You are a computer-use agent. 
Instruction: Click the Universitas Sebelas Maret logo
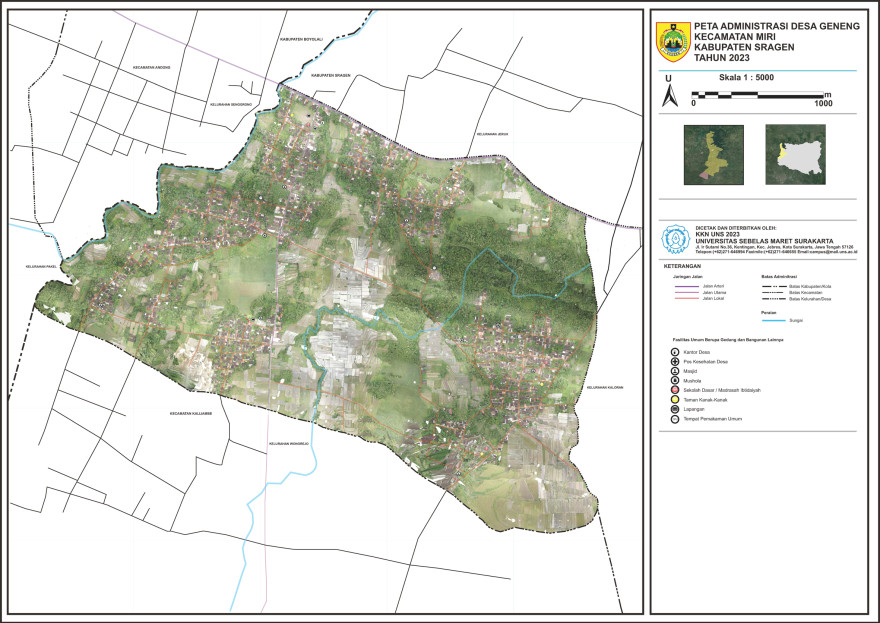coord(675,239)
